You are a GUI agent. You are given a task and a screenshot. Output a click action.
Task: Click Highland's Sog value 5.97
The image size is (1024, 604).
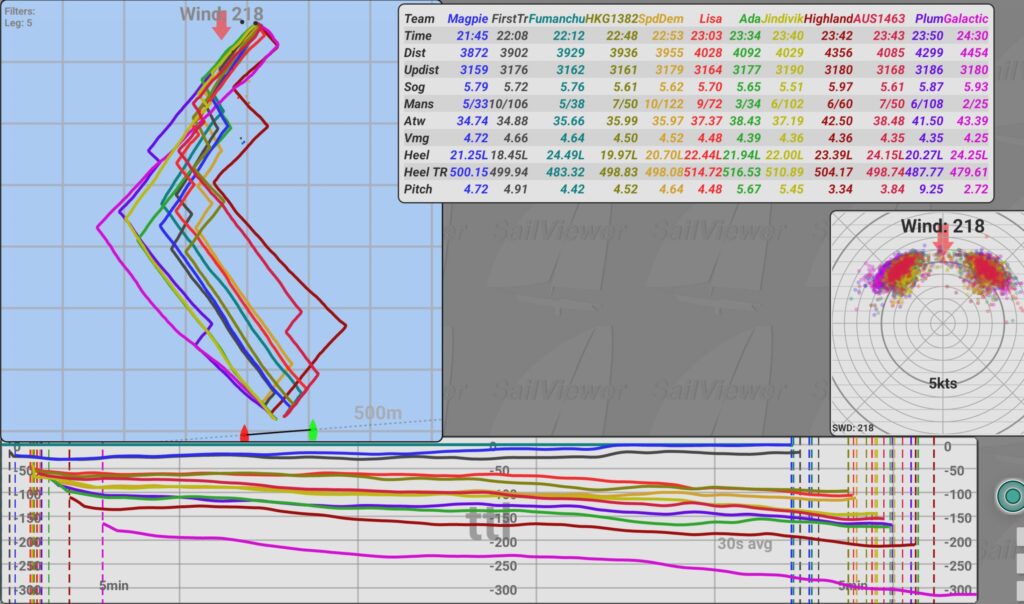tap(840, 87)
